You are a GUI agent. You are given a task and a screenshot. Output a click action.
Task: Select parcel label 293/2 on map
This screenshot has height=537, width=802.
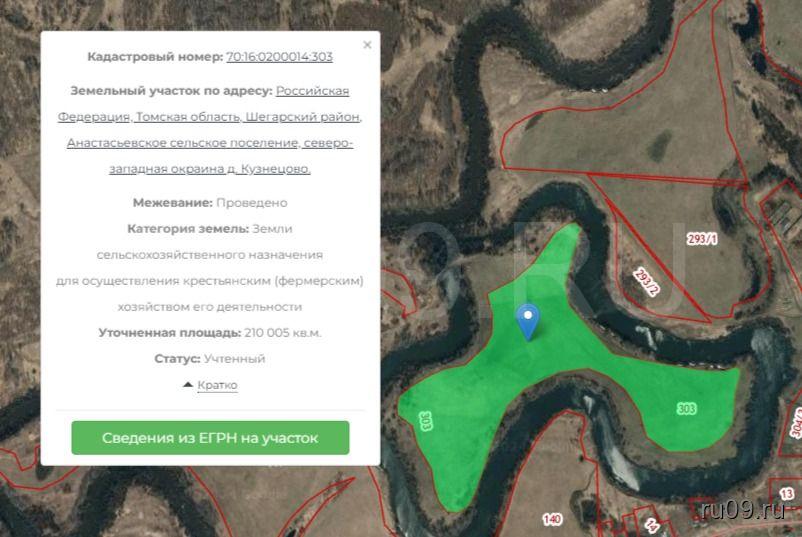click(x=647, y=282)
